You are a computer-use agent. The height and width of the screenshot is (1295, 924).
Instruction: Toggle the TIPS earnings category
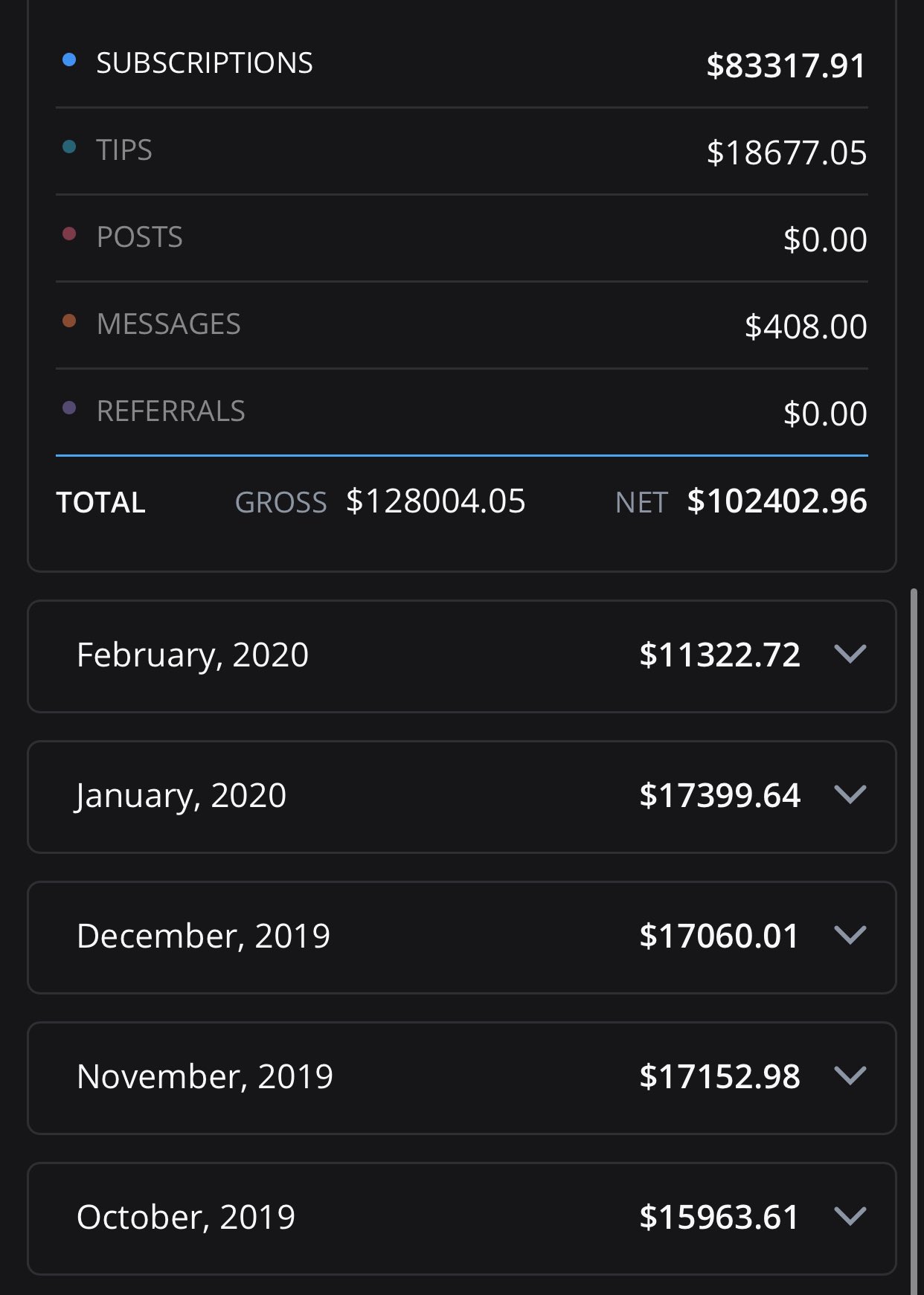[x=461, y=152]
